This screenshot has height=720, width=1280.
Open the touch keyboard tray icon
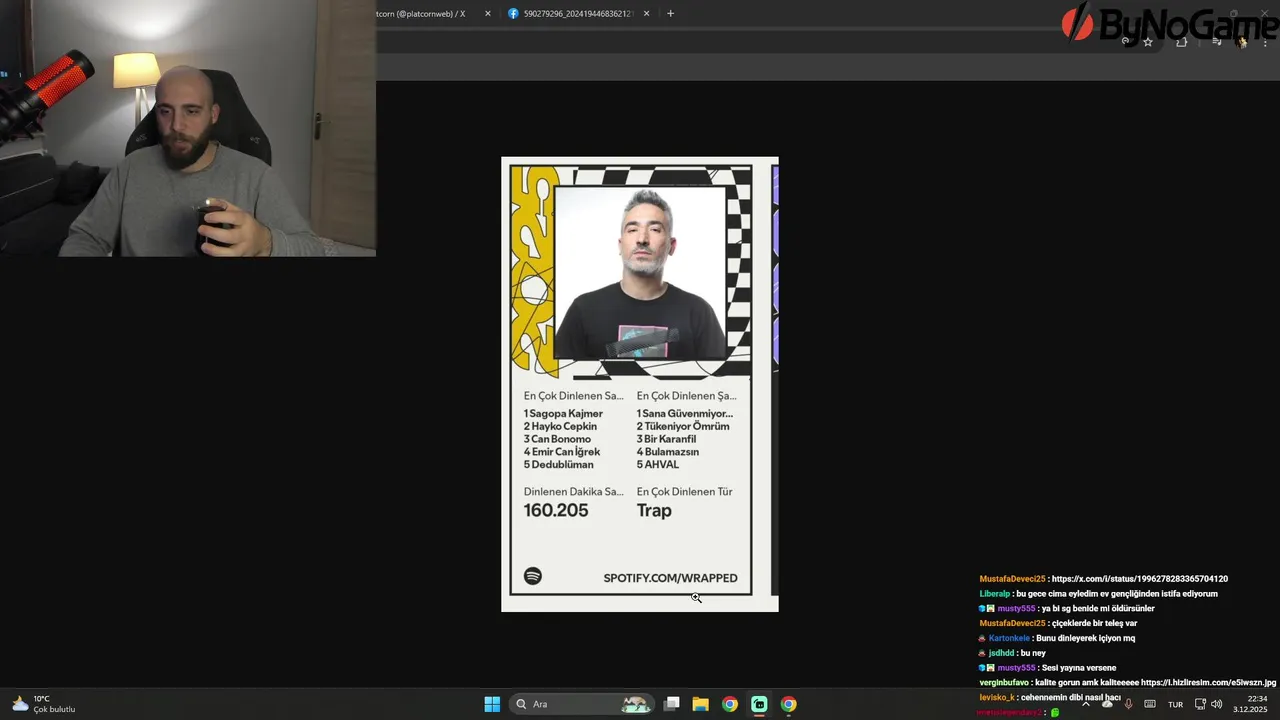(x=1150, y=704)
